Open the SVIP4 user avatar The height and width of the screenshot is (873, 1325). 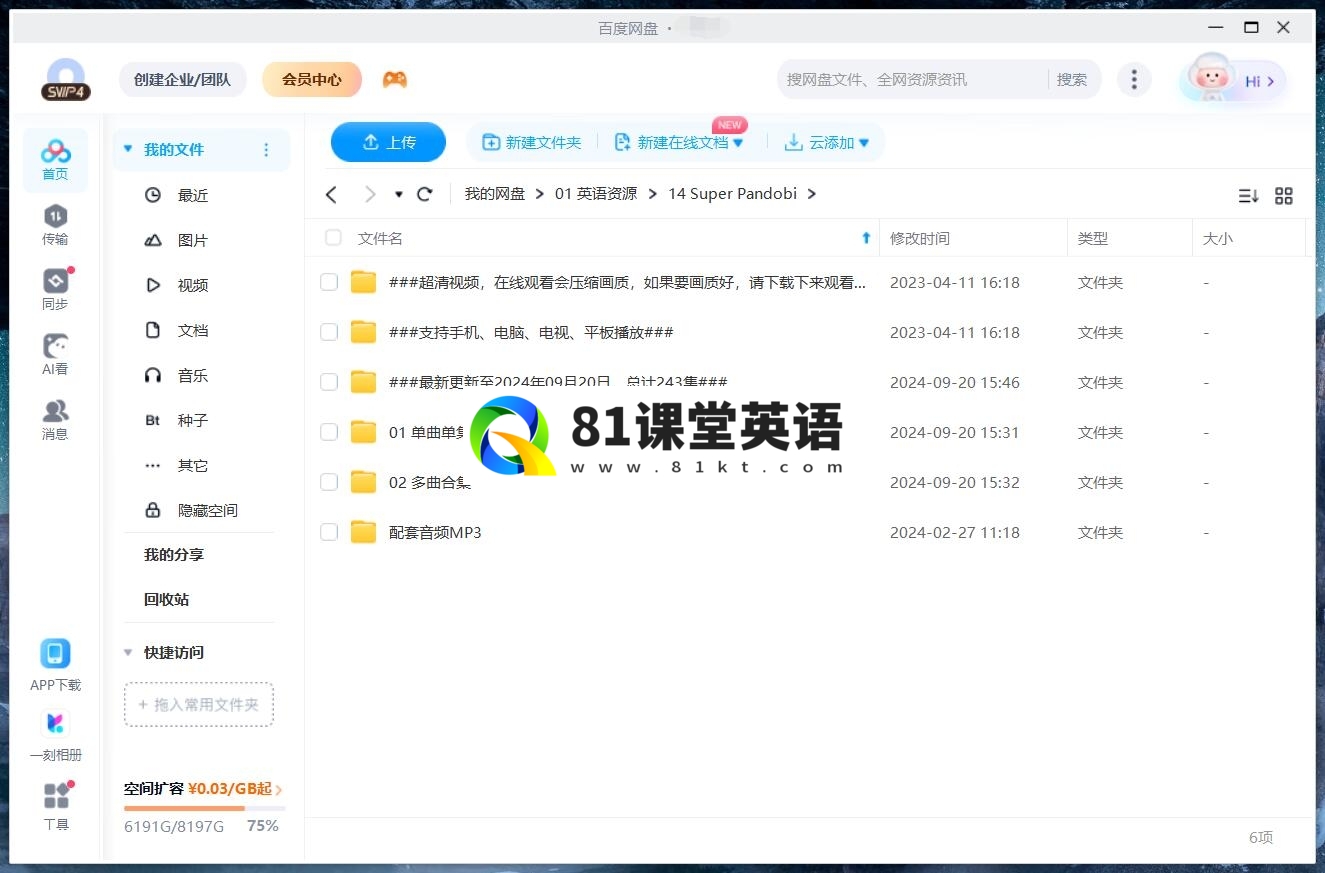tap(66, 79)
